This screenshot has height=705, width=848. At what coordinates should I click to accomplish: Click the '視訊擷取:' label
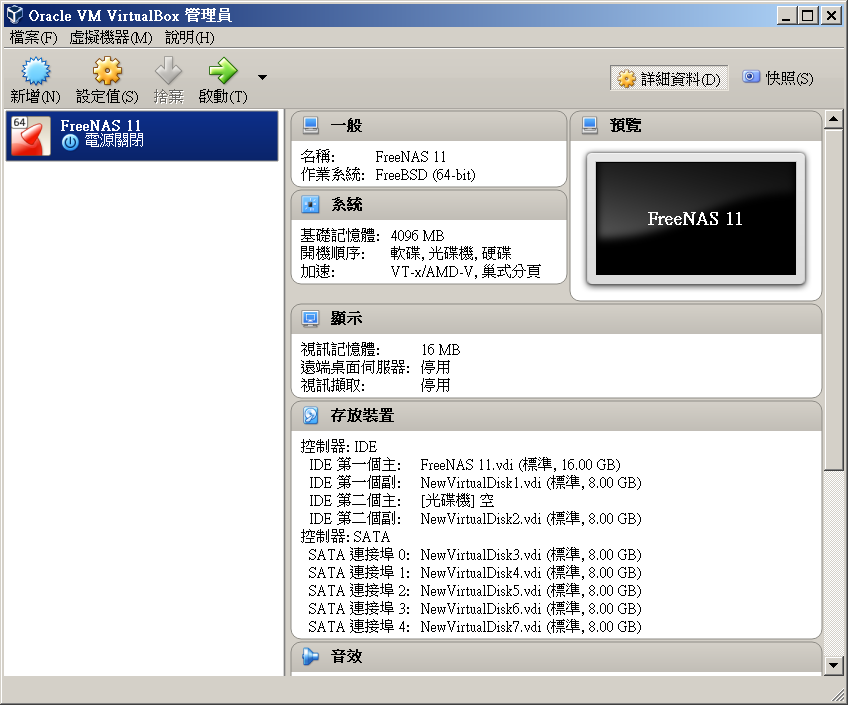click(x=333, y=385)
